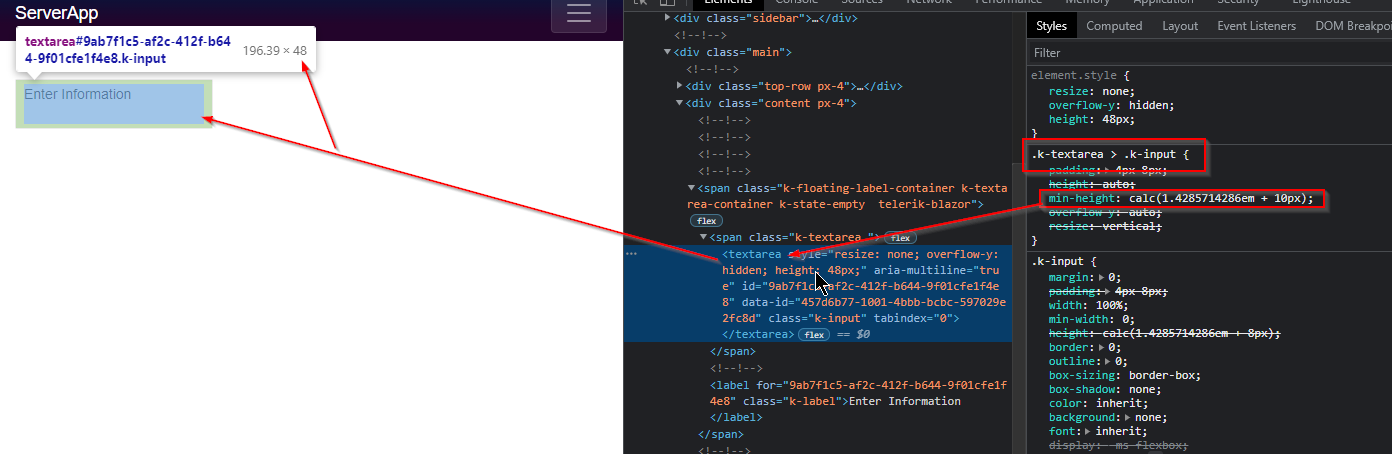
Task: Expand the font shorthand in .k-input rule
Action: coord(1088,432)
